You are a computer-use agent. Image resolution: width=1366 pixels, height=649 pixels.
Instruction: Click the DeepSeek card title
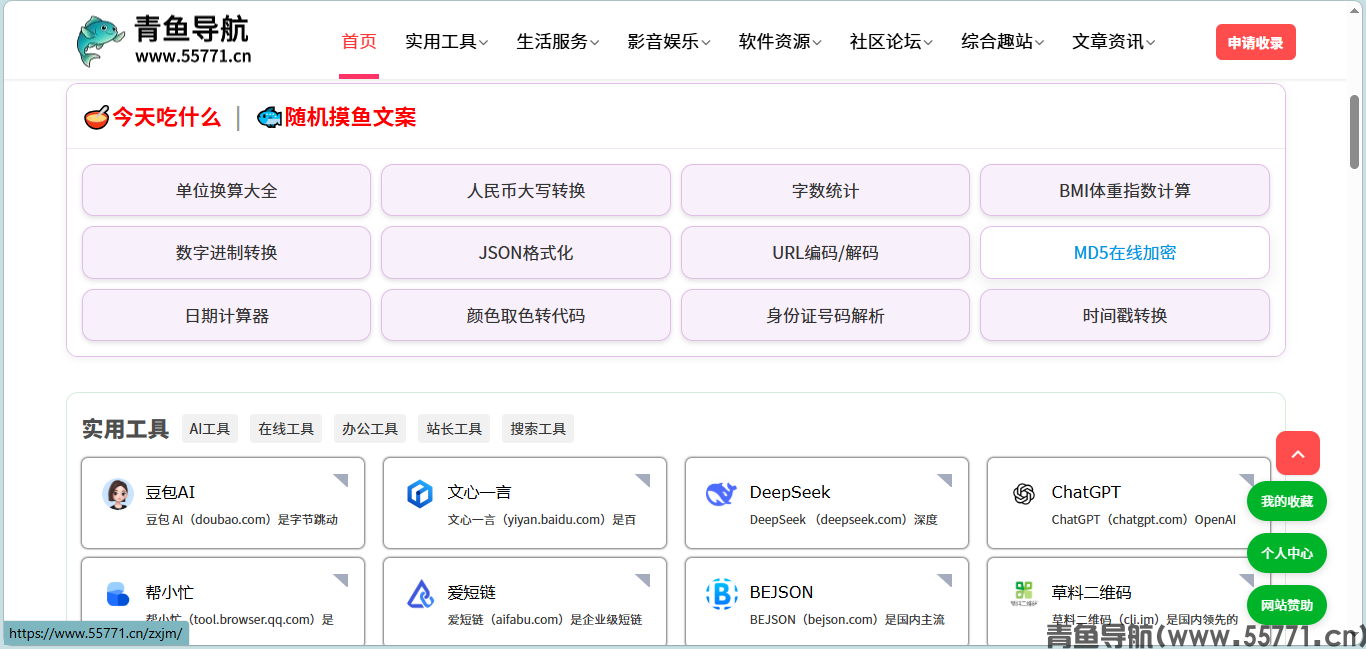(x=790, y=492)
